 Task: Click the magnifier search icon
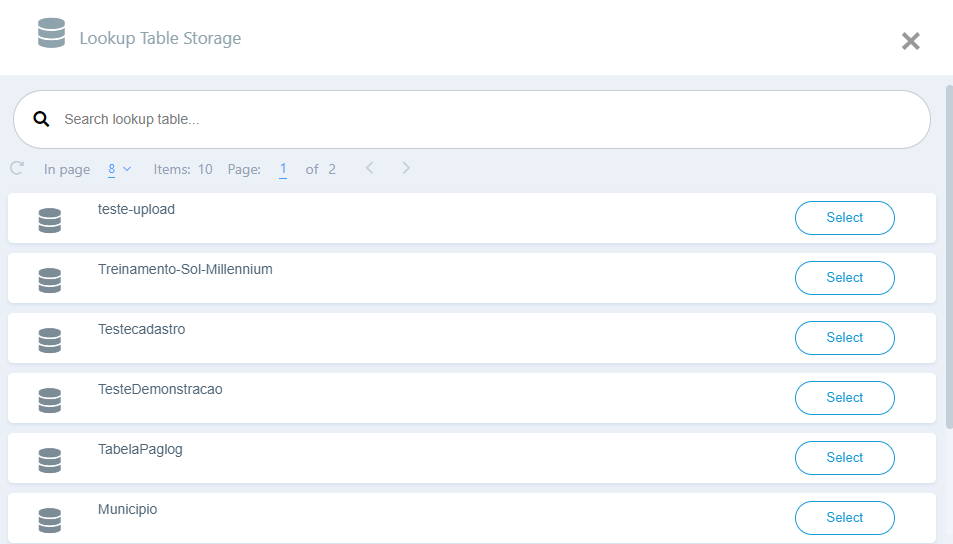point(41,119)
